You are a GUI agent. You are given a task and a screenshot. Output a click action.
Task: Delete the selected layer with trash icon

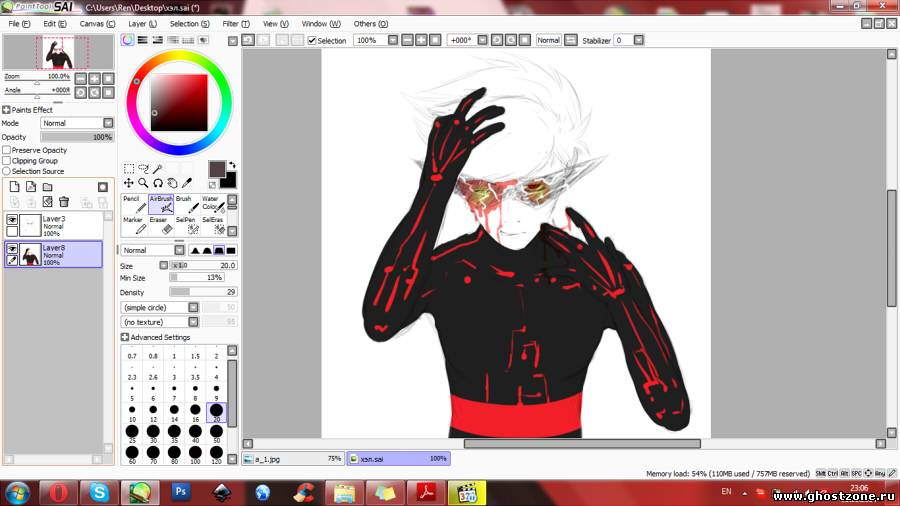[x=64, y=201]
